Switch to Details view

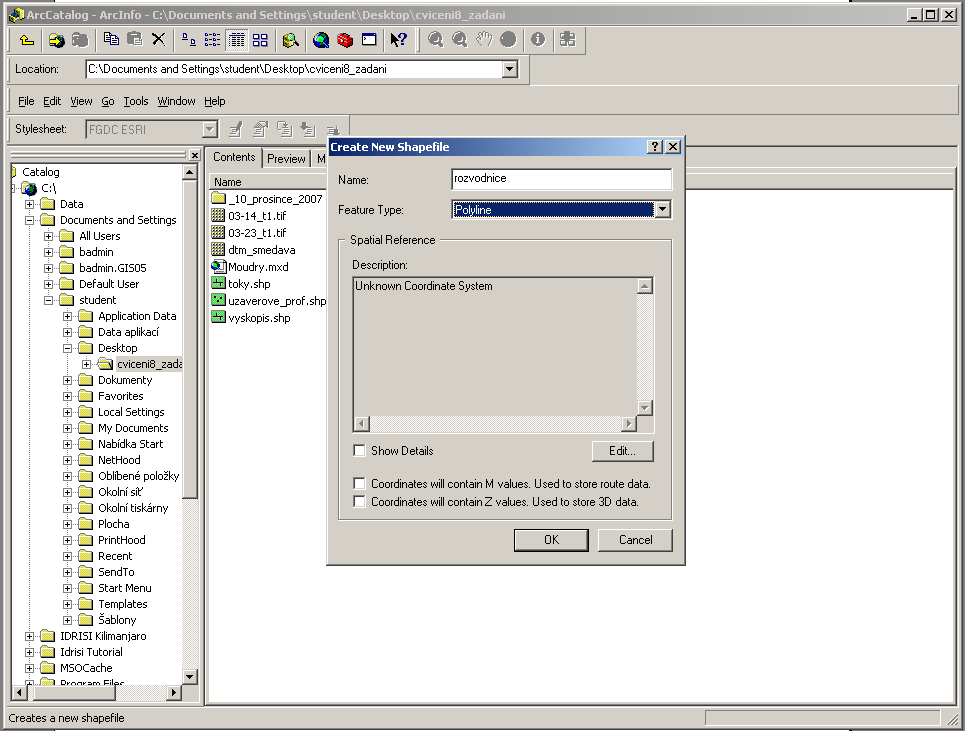point(236,40)
